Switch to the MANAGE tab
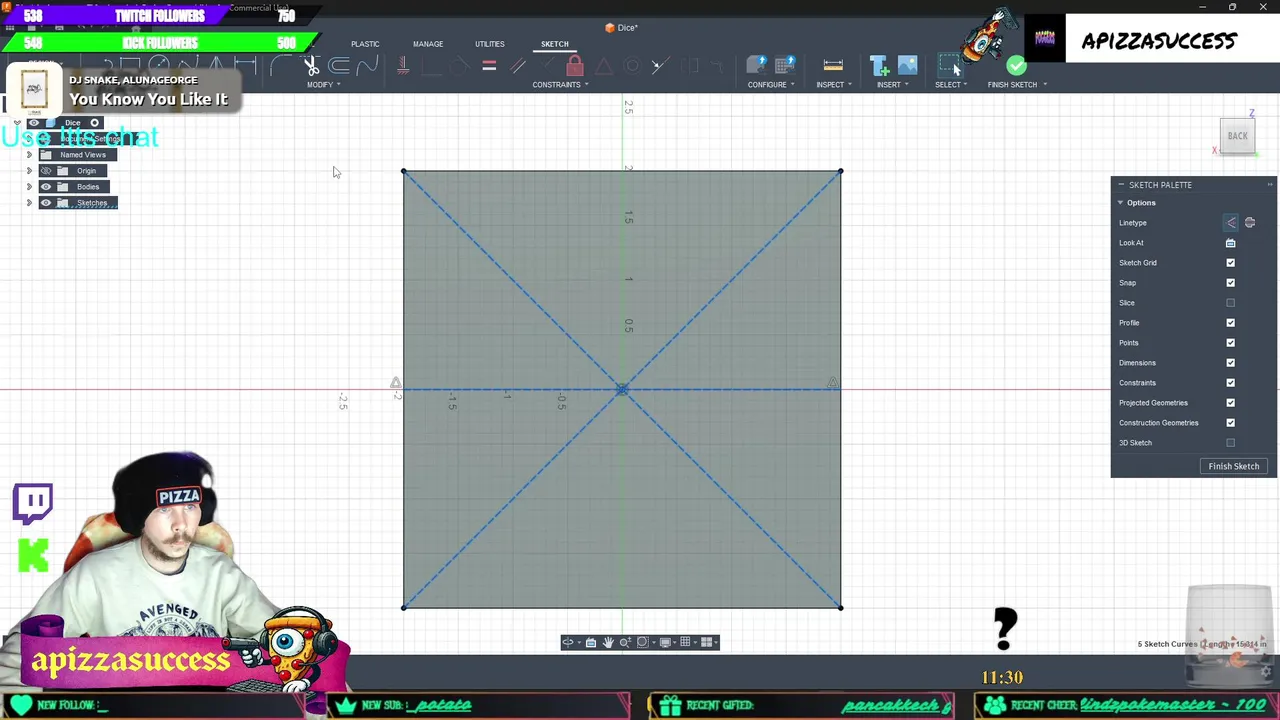 click(x=428, y=44)
